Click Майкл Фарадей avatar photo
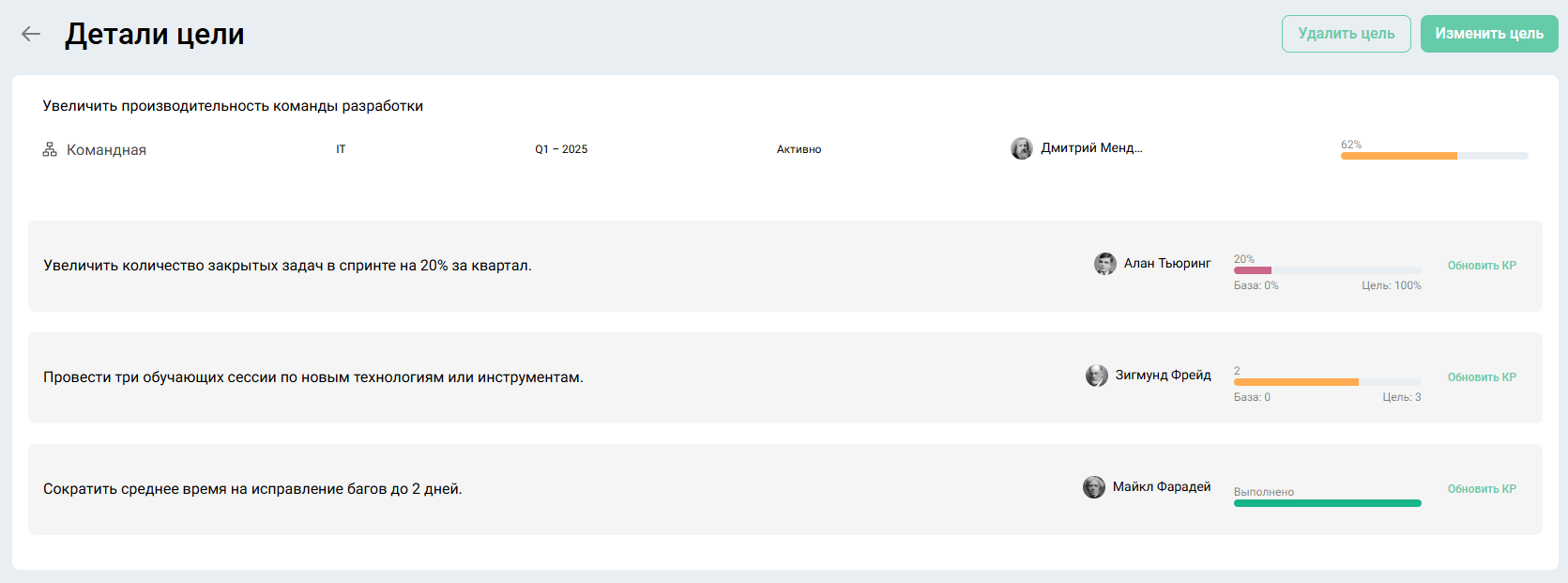The width and height of the screenshot is (1568, 583). 1093,487
